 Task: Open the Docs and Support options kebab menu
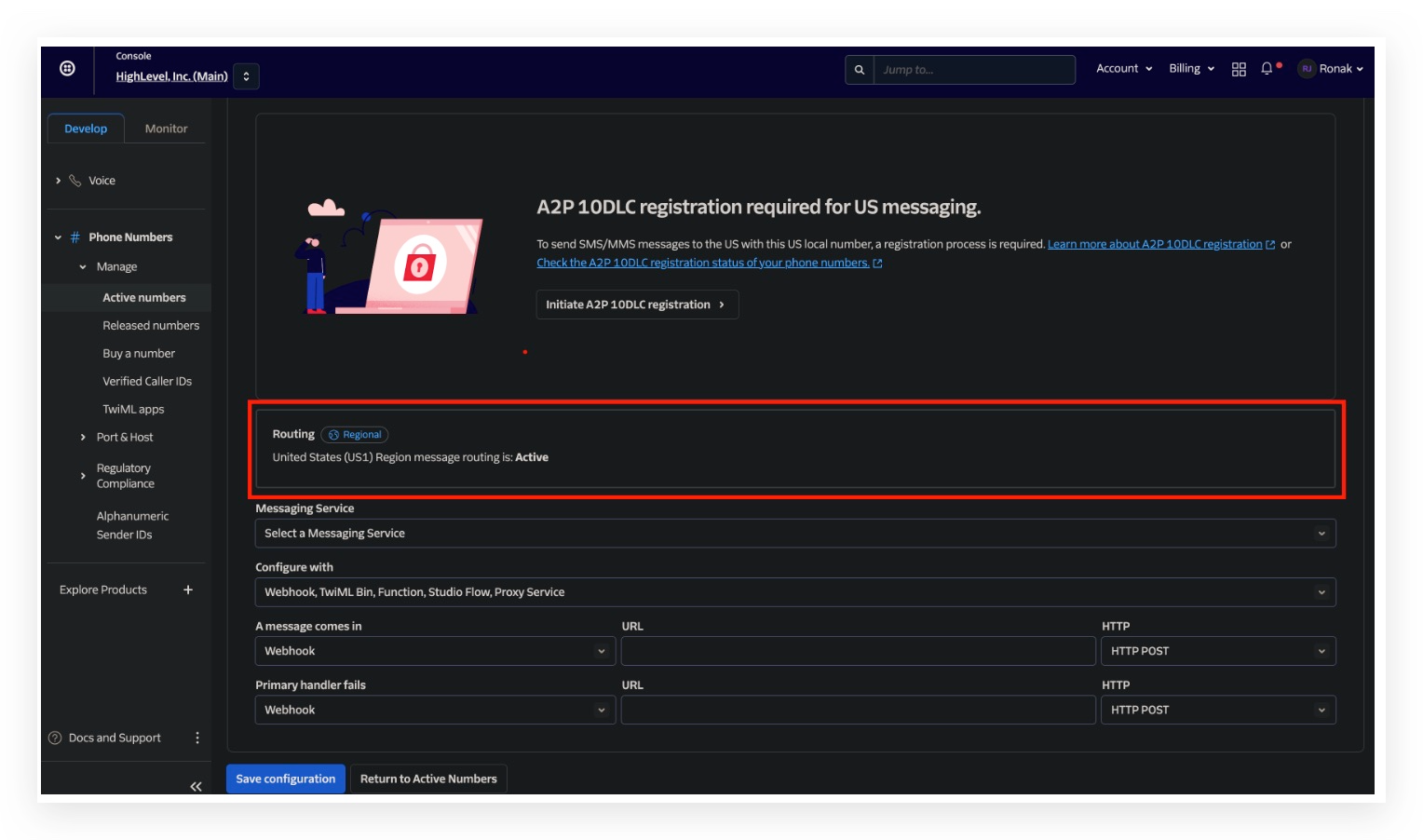tap(197, 738)
